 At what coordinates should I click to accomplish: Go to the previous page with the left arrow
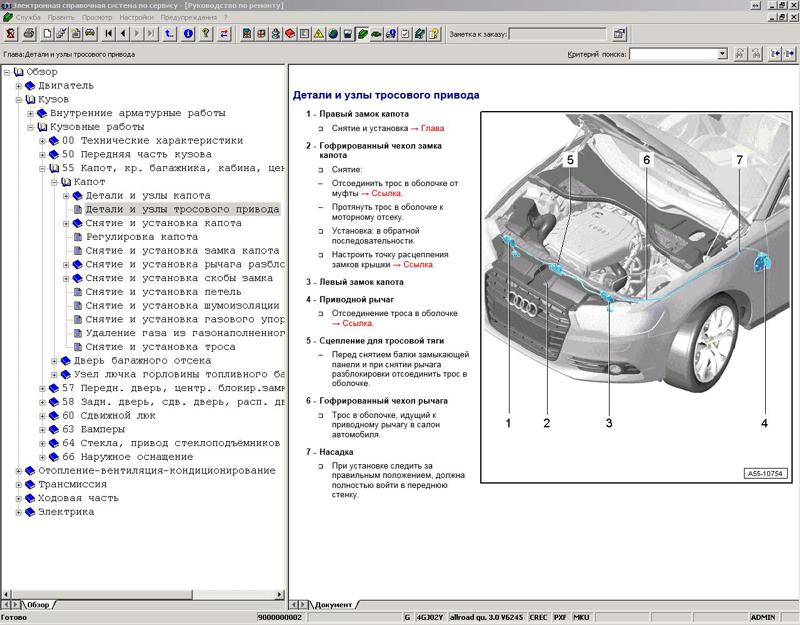pos(123,34)
